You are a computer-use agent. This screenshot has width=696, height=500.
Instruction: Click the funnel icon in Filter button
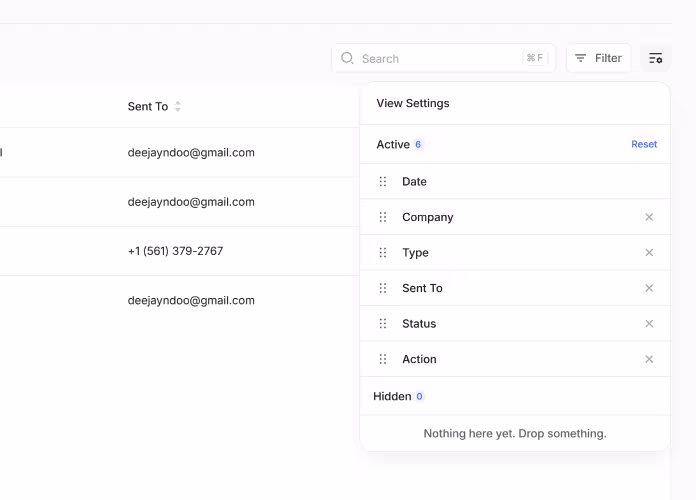coord(580,58)
